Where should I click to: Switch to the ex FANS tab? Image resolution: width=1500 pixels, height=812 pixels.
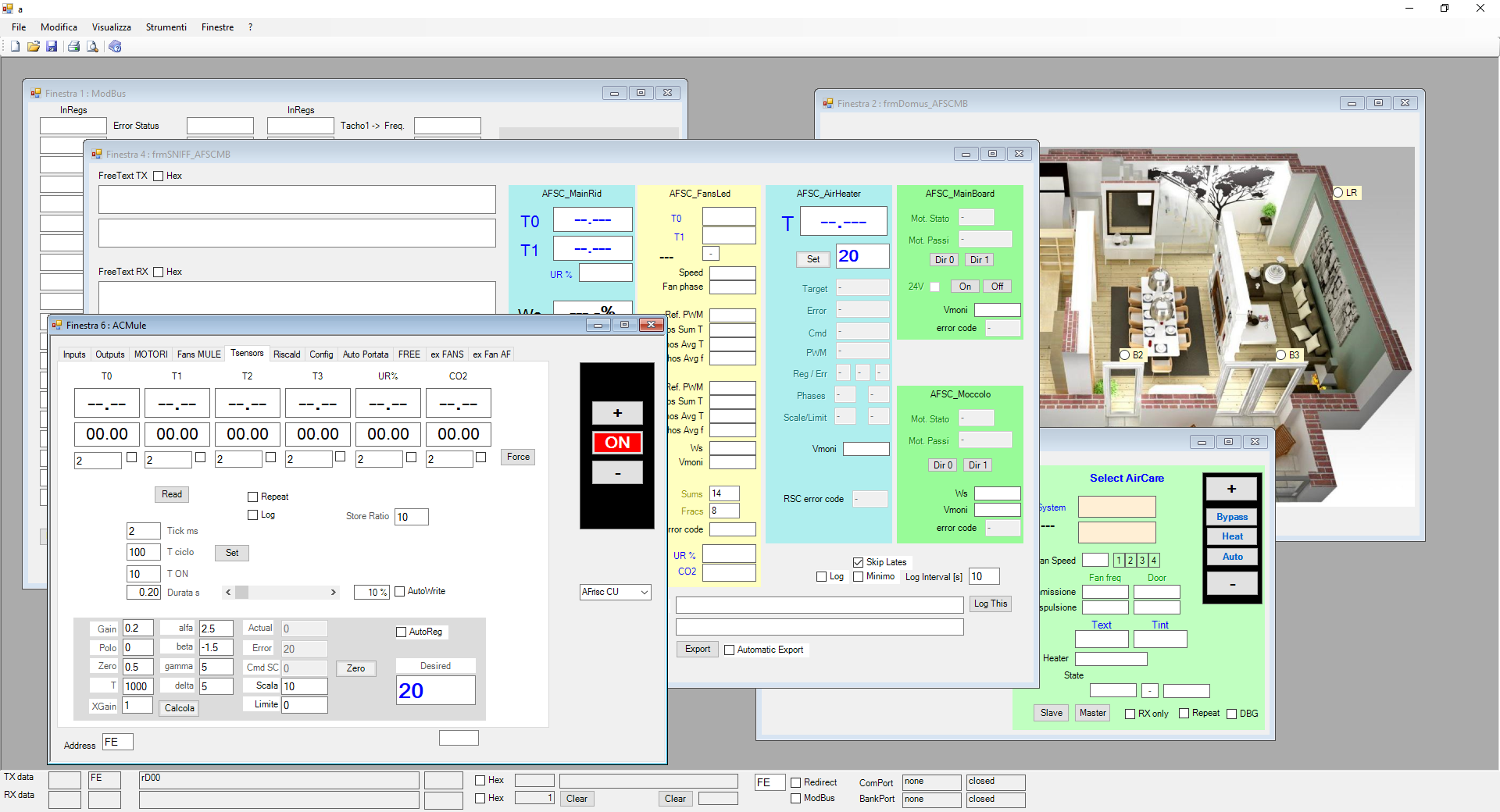[448, 354]
